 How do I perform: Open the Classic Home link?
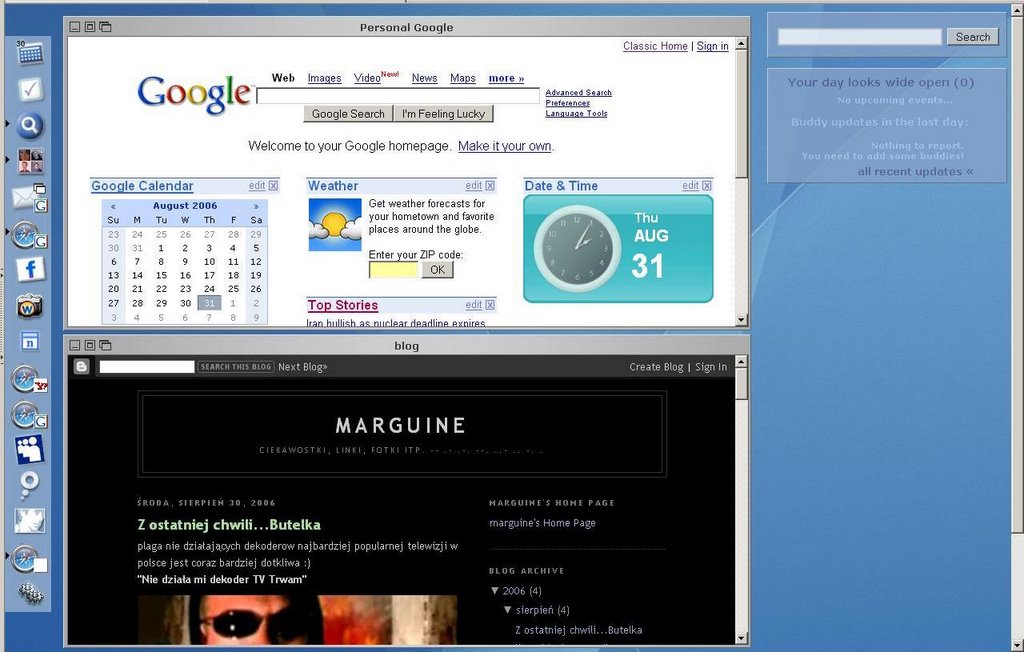(655, 46)
